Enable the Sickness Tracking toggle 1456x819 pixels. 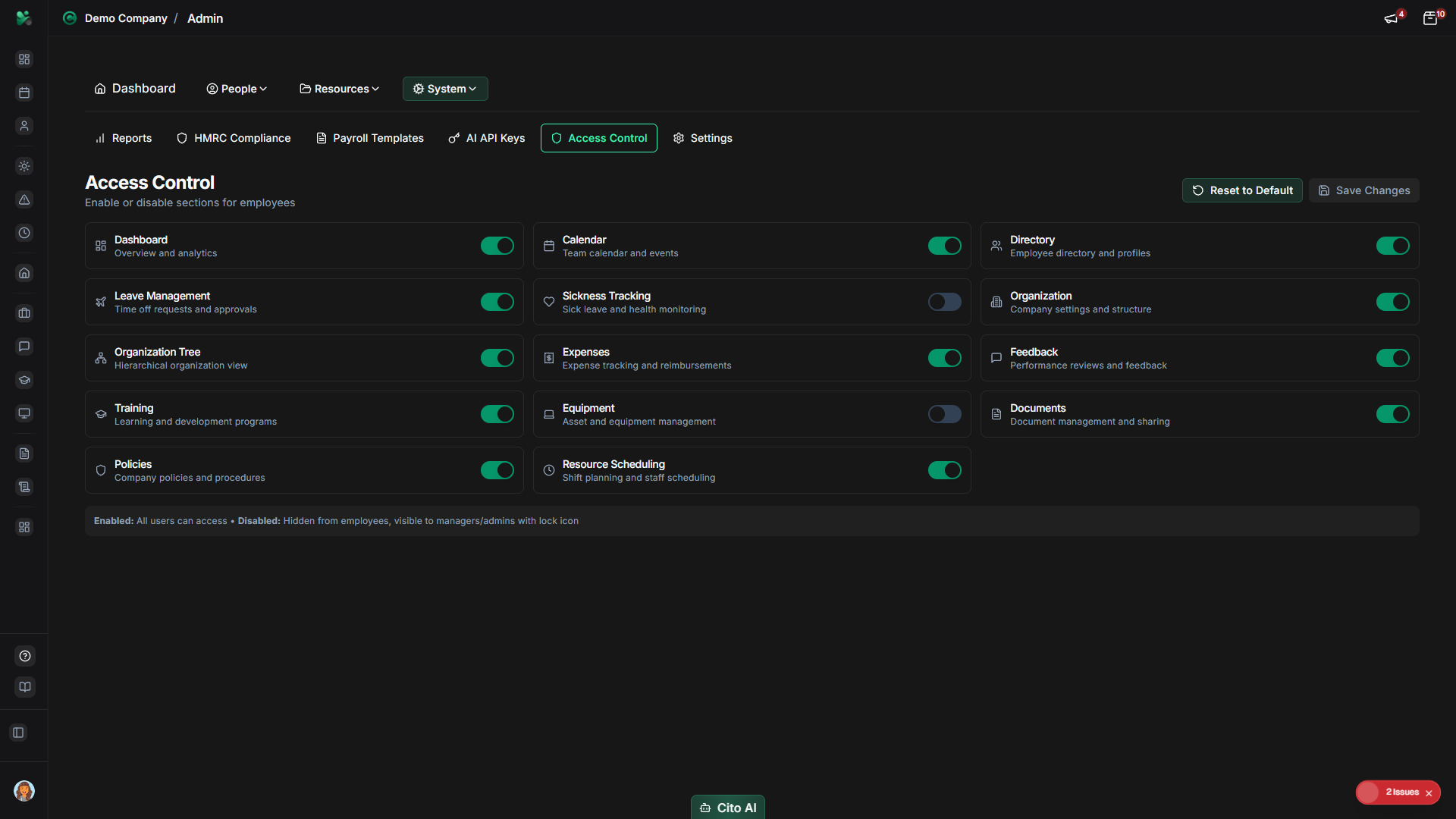click(944, 301)
